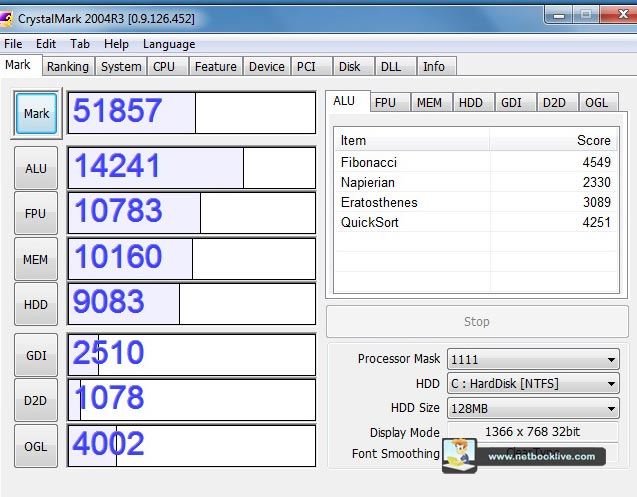Switch to the Feature tab
637x497 pixels.
click(x=216, y=66)
